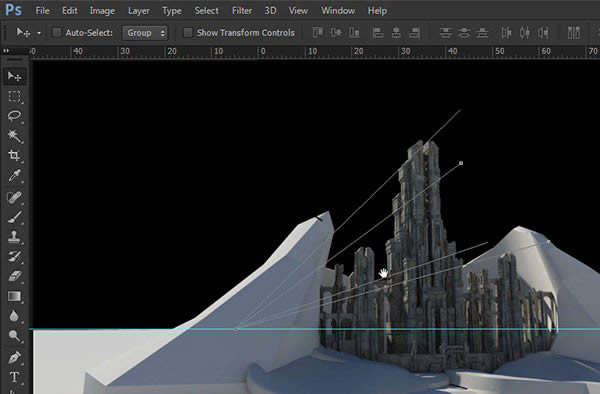The height and width of the screenshot is (394, 600).
Task: Click Distribute Vertical Centers icon
Action: 464,33
